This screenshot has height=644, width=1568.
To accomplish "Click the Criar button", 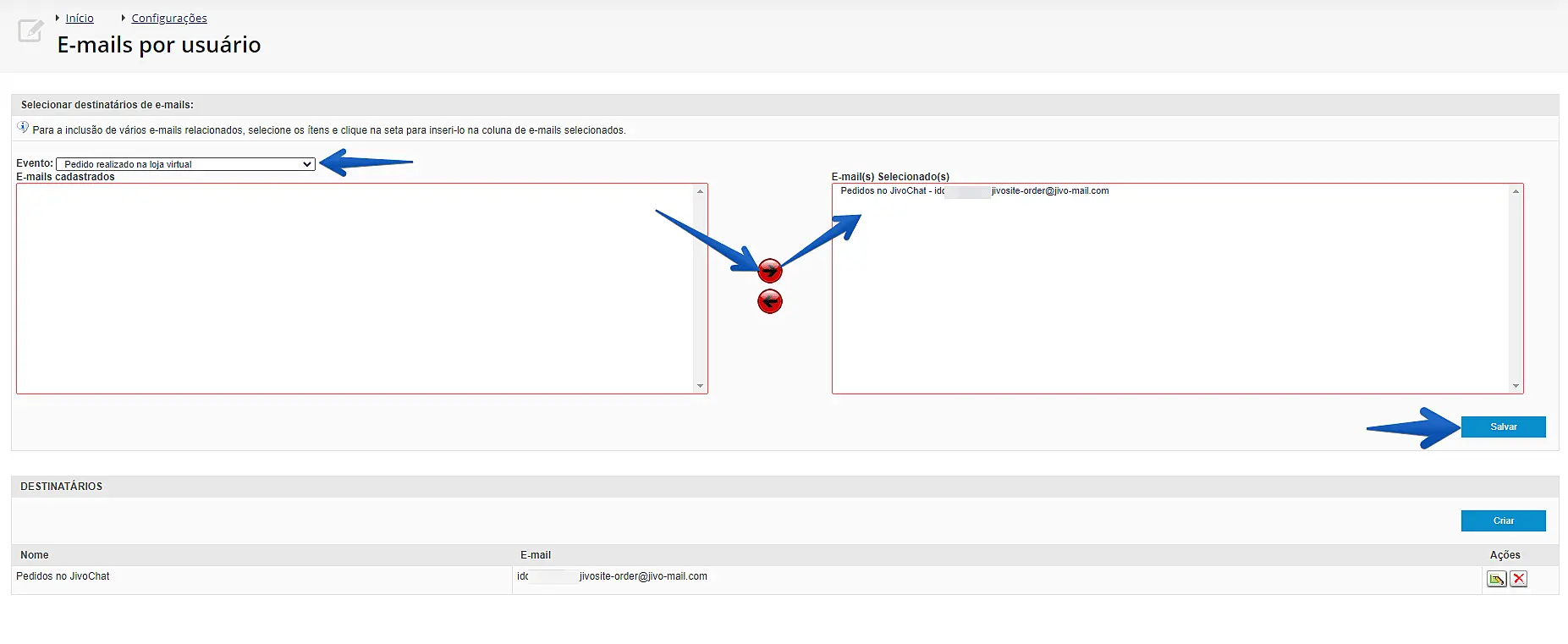I will (x=1503, y=520).
